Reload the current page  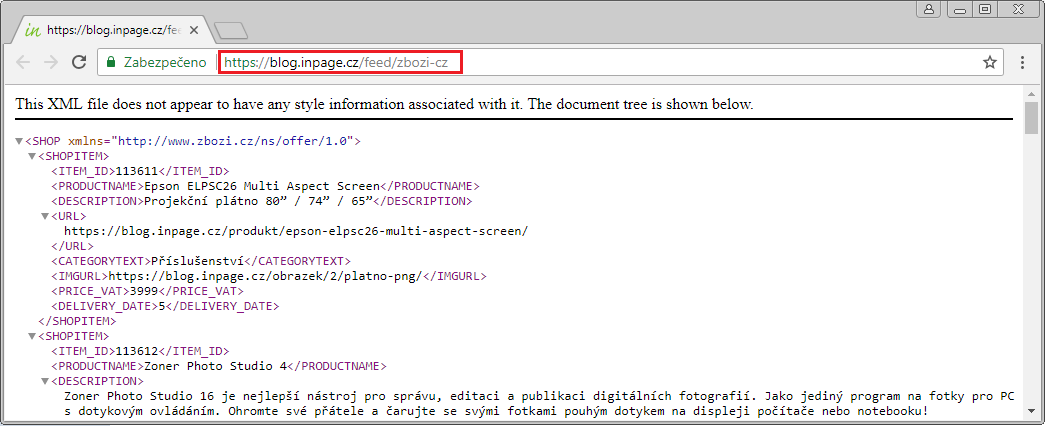[x=79, y=62]
